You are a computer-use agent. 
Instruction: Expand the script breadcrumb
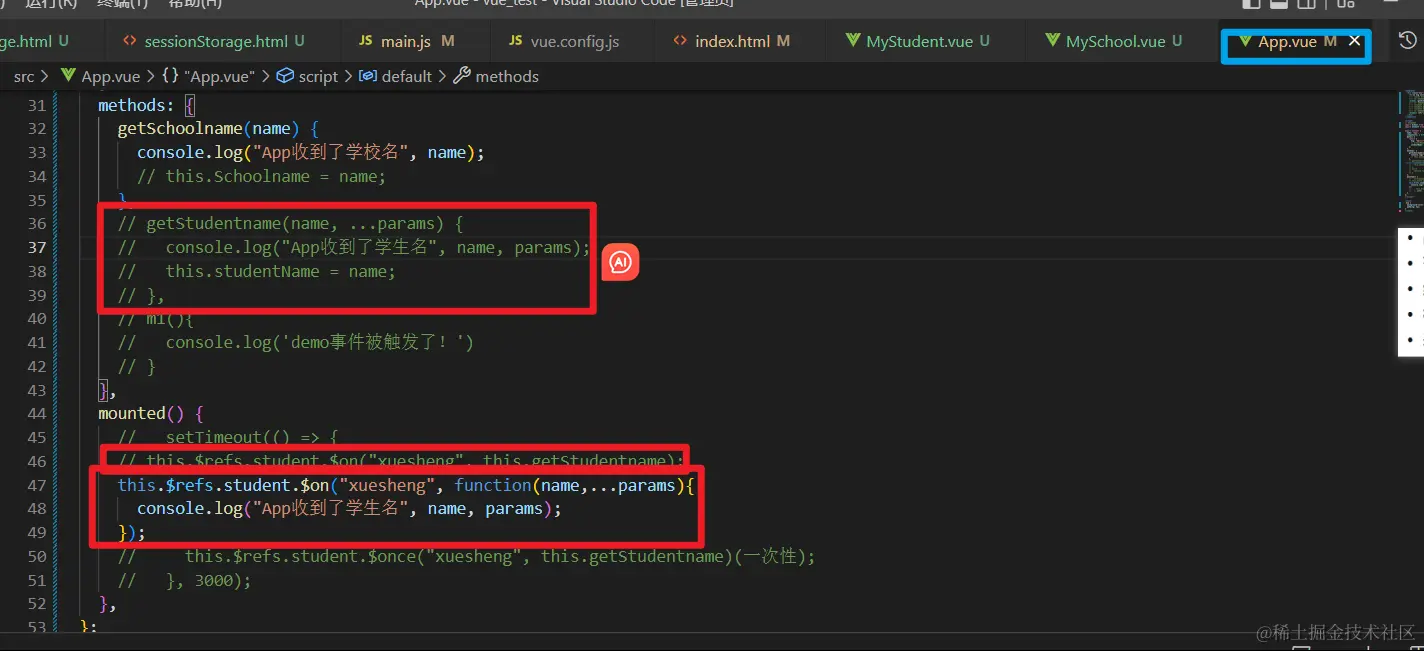[x=318, y=76]
